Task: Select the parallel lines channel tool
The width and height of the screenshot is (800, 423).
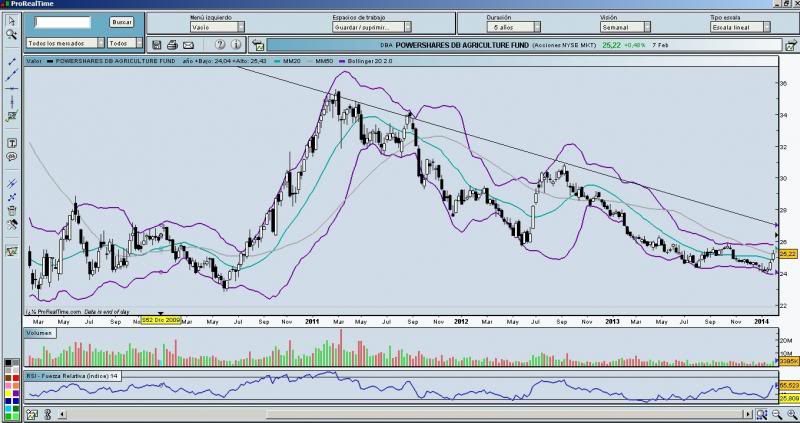Action: click(12, 183)
